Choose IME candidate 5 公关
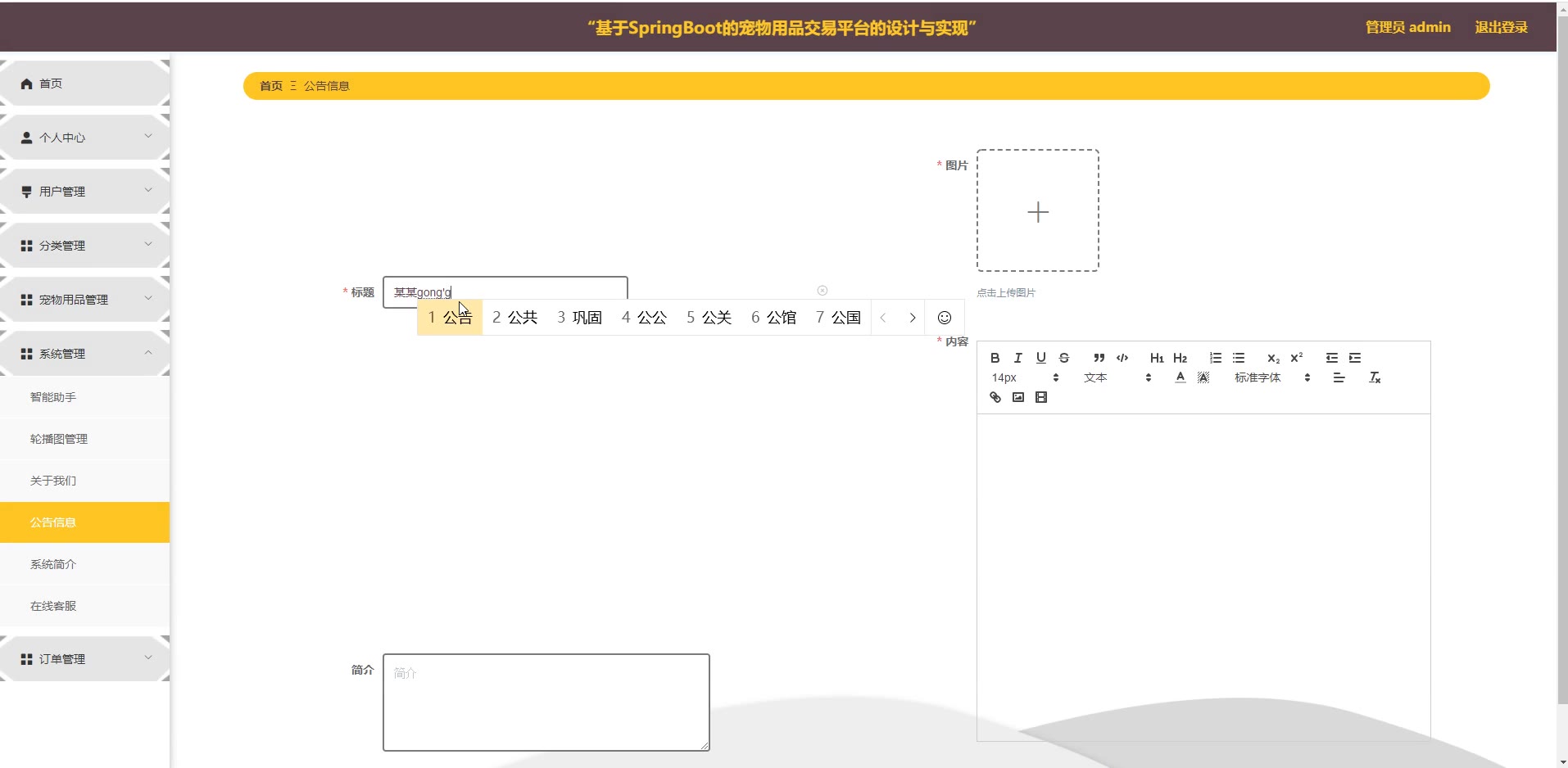Image resolution: width=1568 pixels, height=768 pixels. point(709,318)
